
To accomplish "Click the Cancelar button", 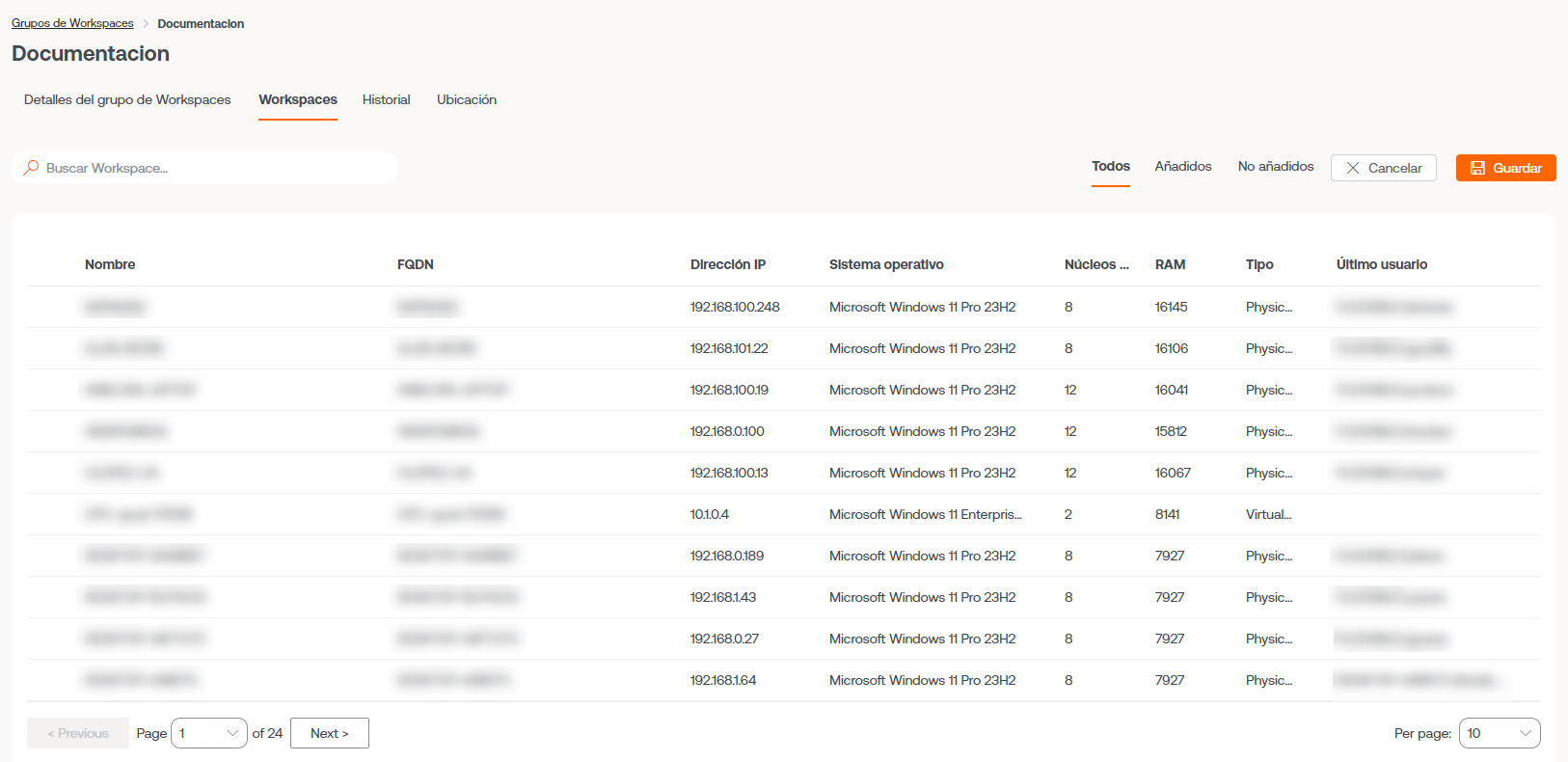I will pos(1384,168).
